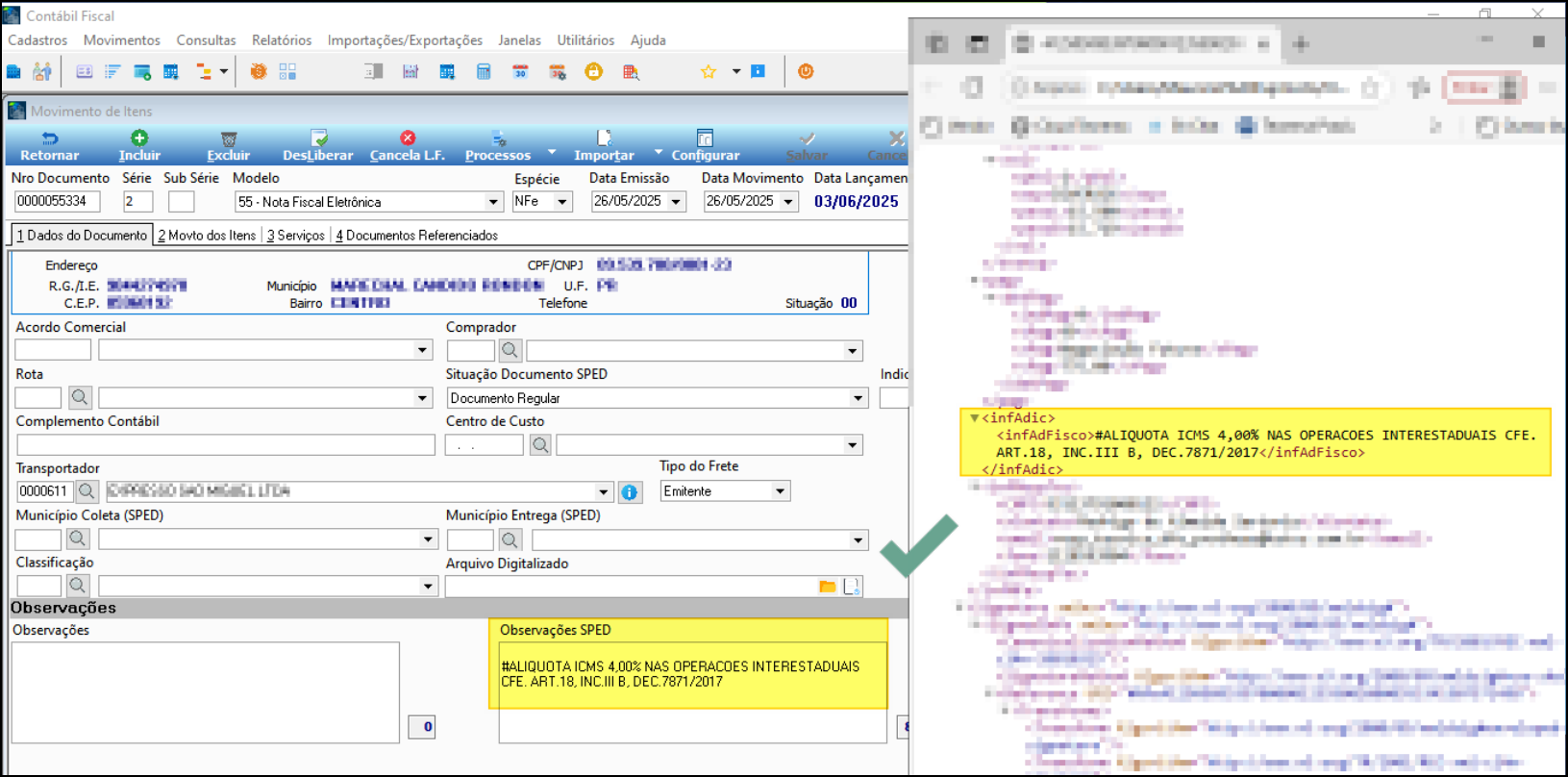Expand the Tipo do Frete Emitente dropdown

click(x=780, y=491)
